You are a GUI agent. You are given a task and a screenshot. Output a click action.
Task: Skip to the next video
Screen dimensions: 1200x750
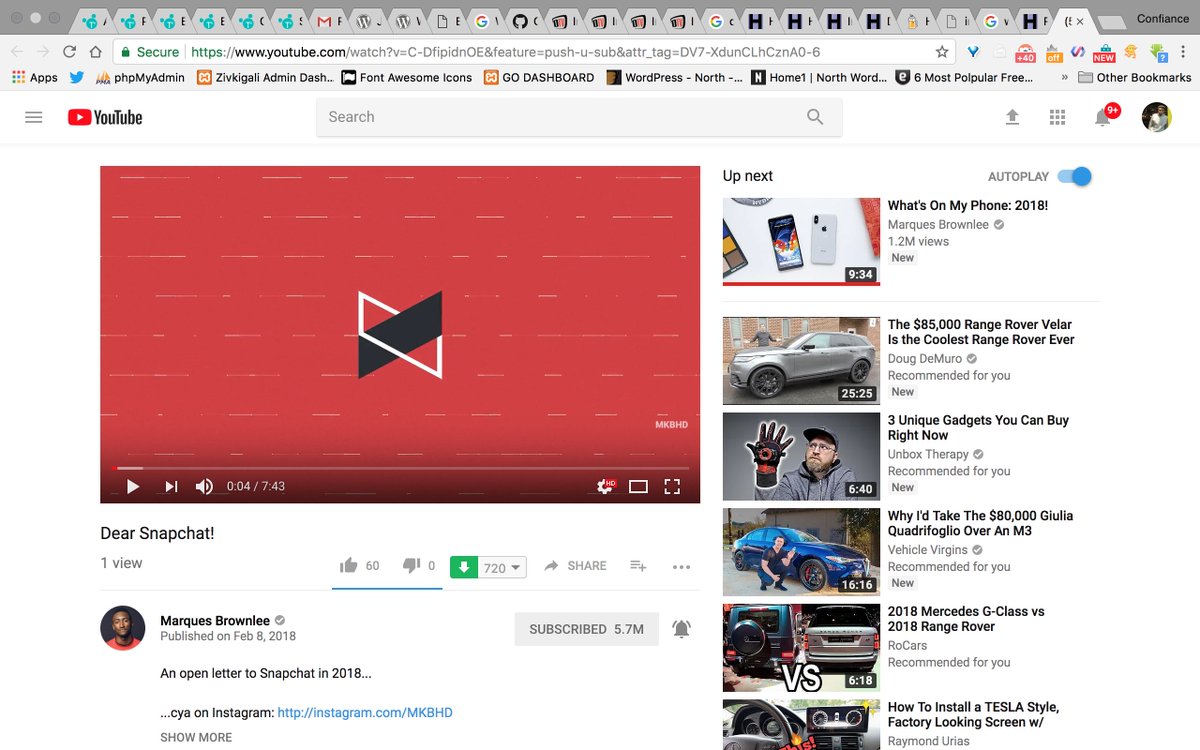coord(171,486)
